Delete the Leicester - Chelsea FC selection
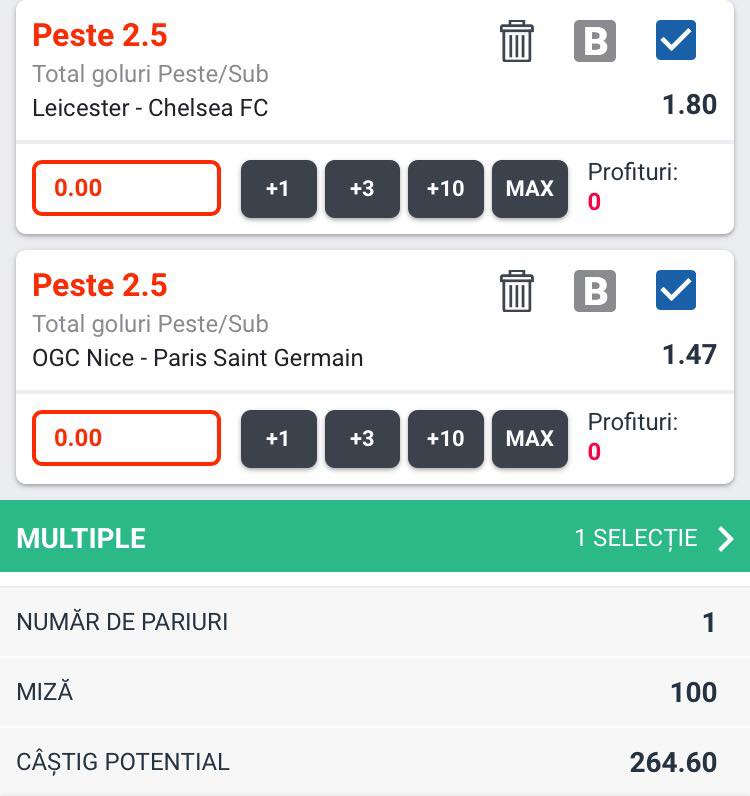750x796 pixels. 516,41
